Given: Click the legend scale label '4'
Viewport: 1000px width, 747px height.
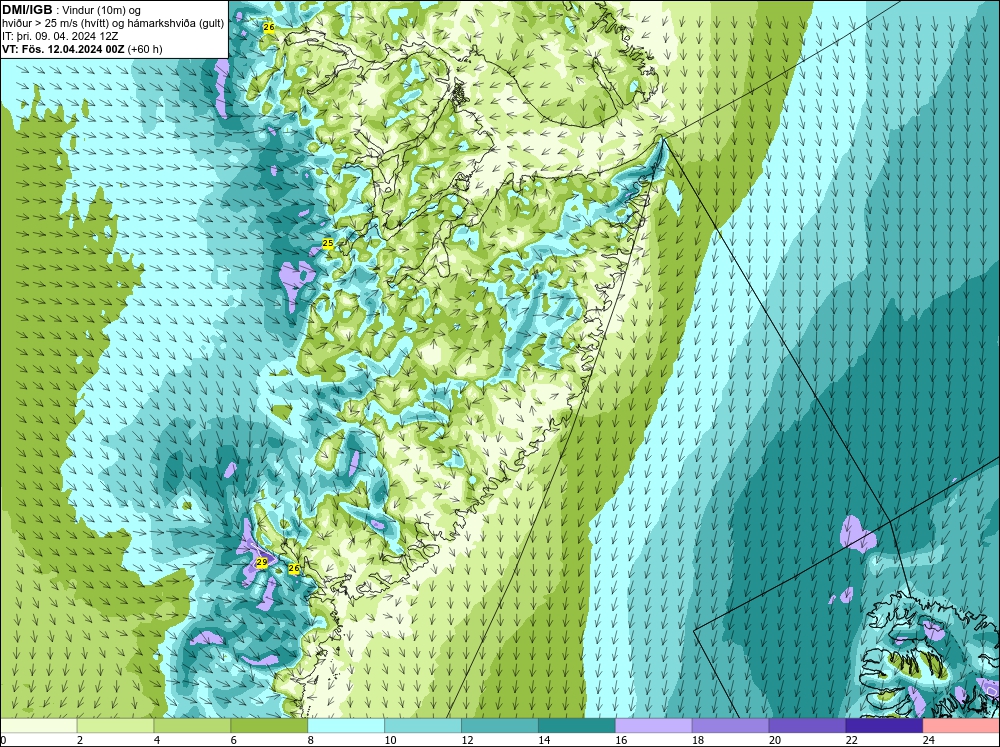Looking at the screenshot, I should 157,741.
